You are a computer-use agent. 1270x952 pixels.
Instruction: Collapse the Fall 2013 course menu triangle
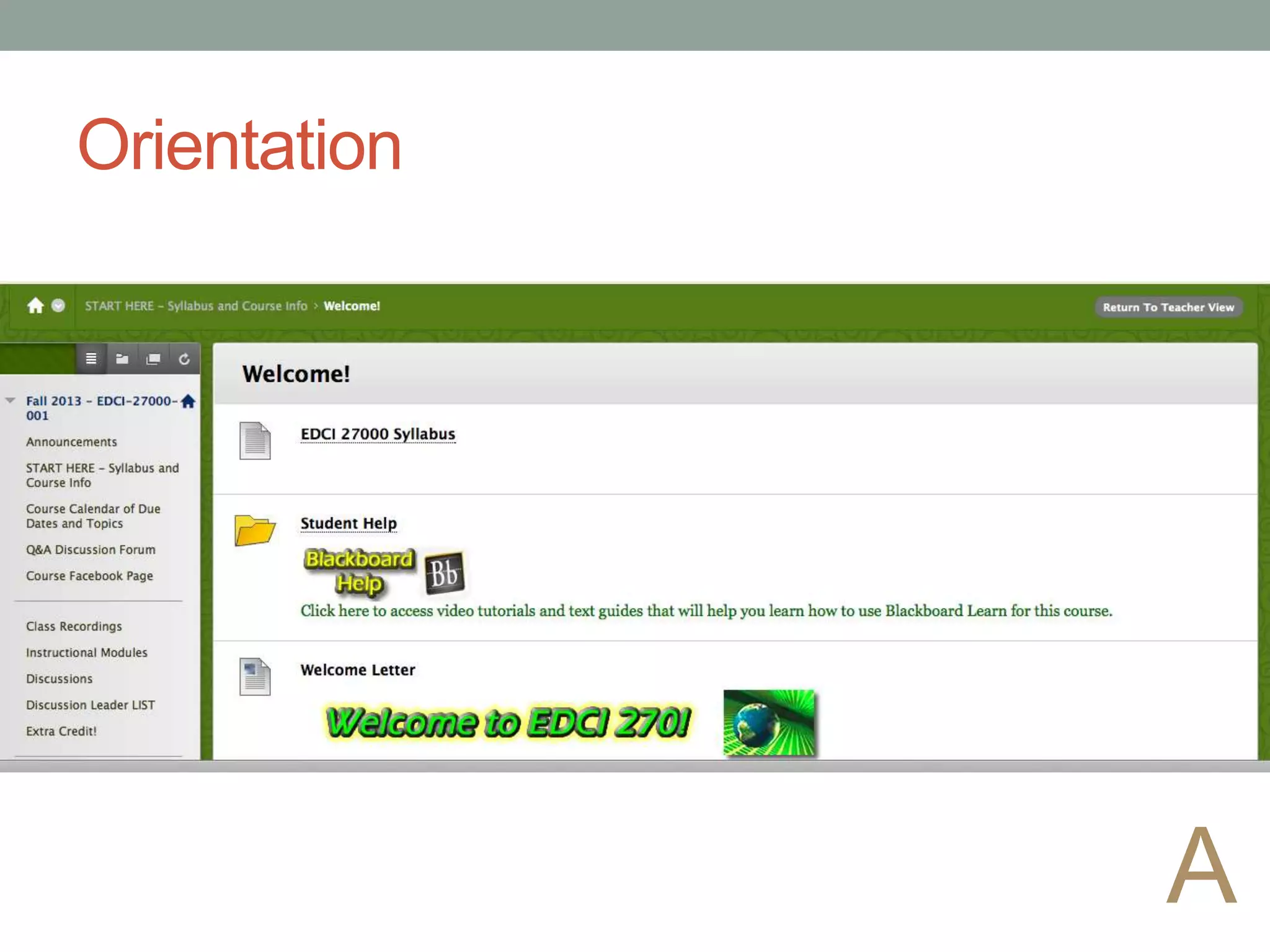[x=11, y=400]
